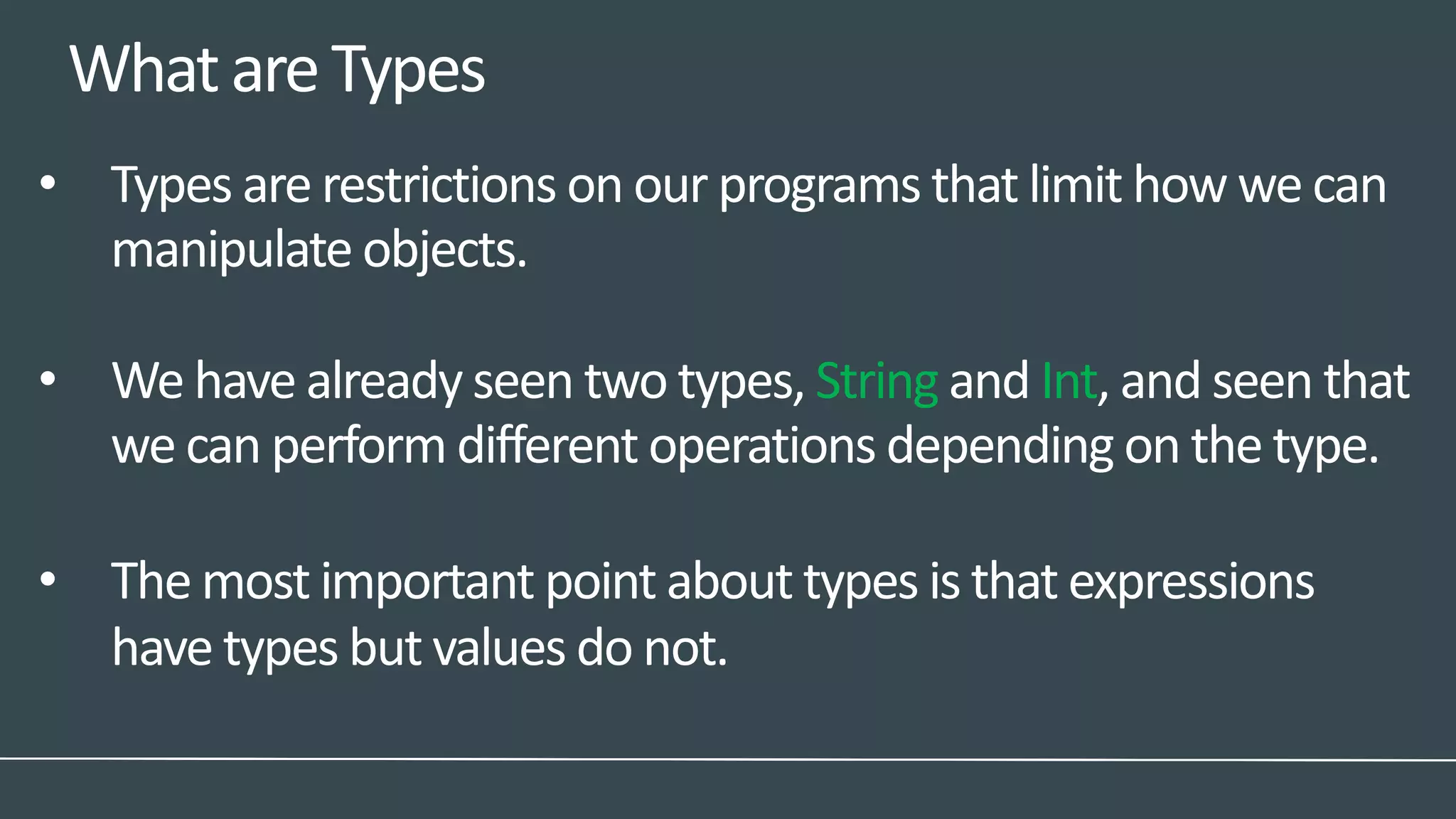
Task: Click the green 'Int' keyword
Action: (x=1069, y=381)
